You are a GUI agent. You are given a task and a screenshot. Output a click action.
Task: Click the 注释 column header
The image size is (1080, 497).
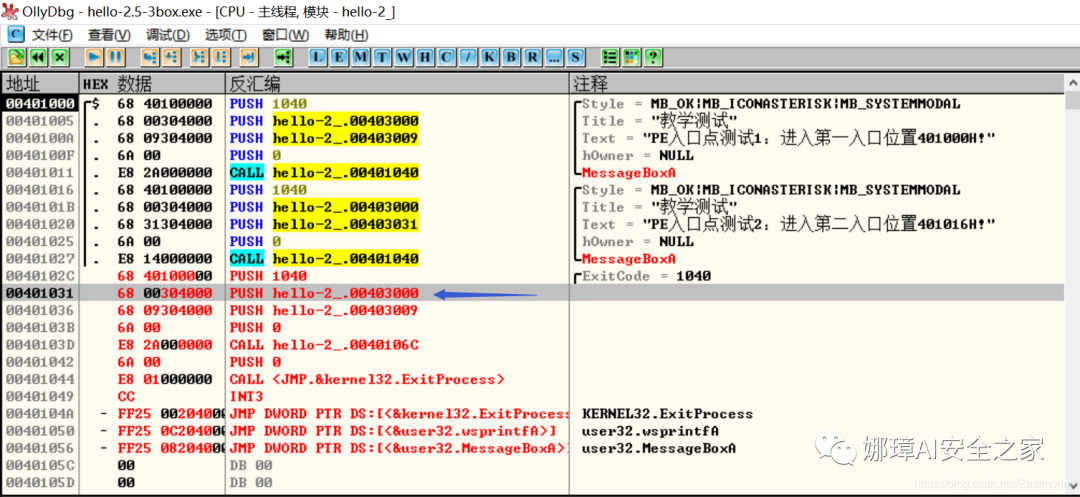(x=817, y=84)
